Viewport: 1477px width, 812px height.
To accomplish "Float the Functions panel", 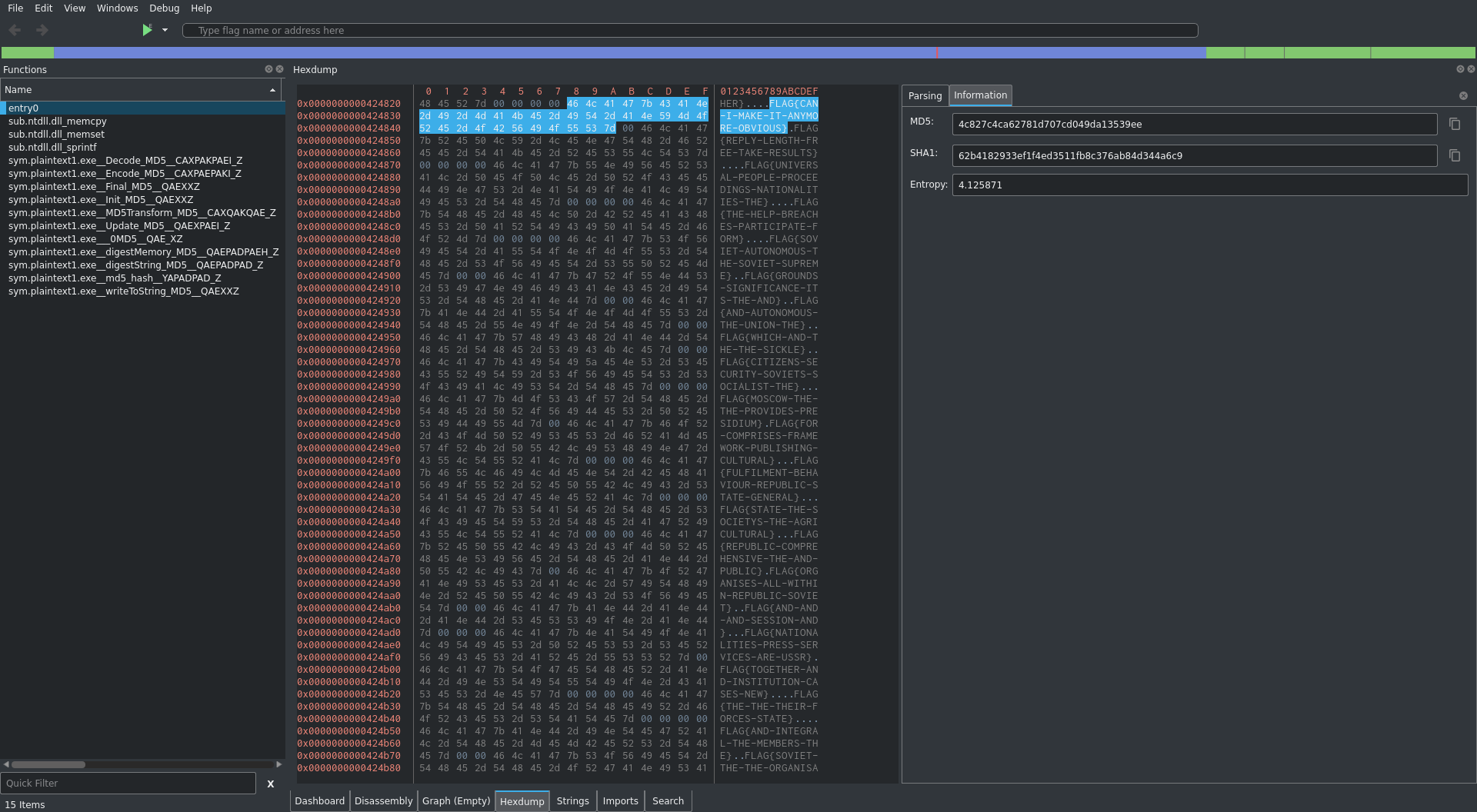I will [x=268, y=69].
